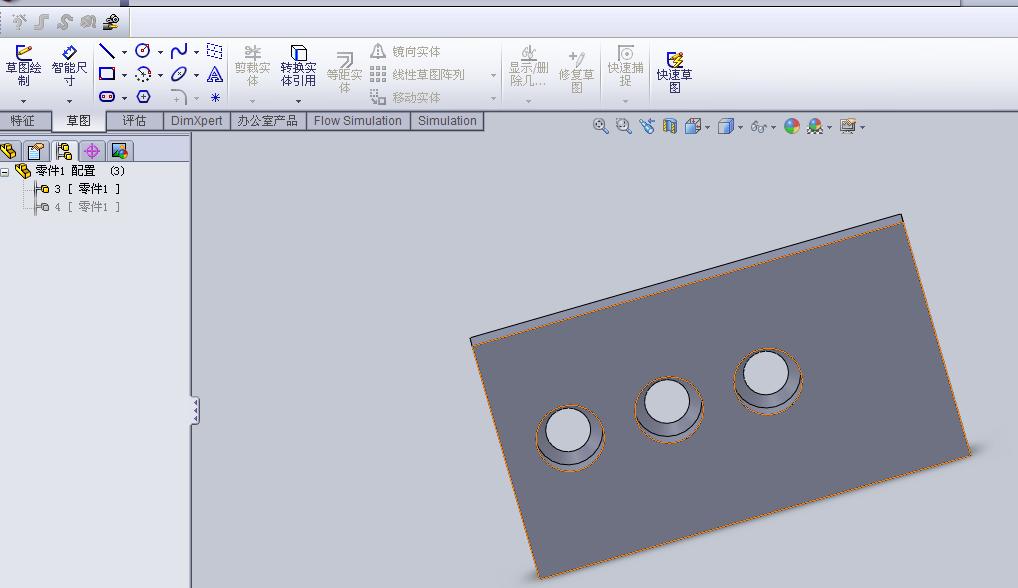Open the 草图绘制 dropdown arrow

tap(23, 101)
